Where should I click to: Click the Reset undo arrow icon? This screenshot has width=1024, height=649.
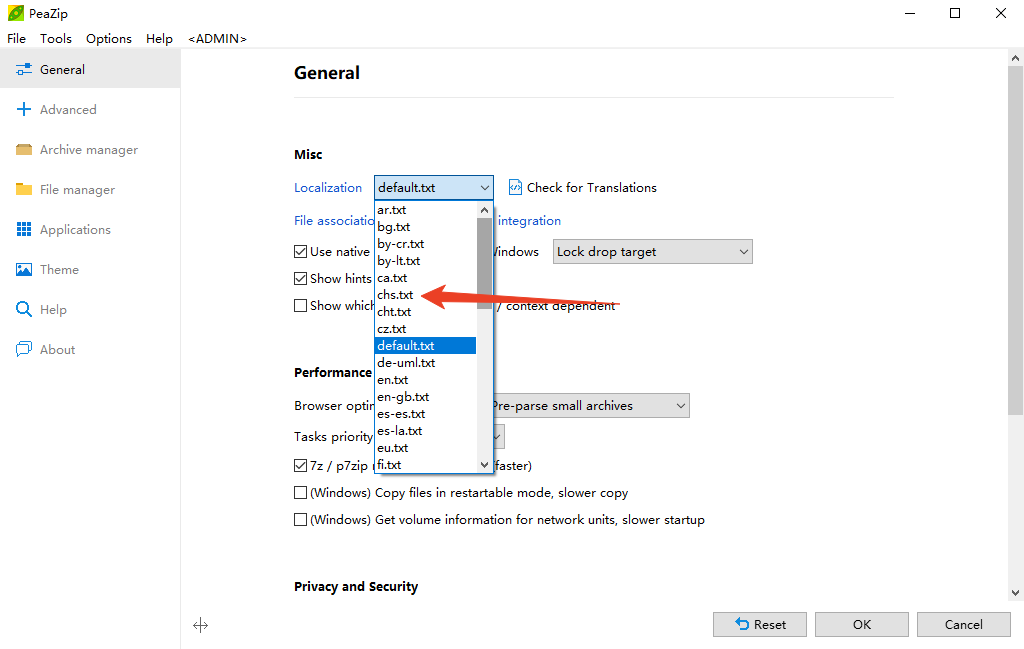pyautogui.click(x=742, y=624)
